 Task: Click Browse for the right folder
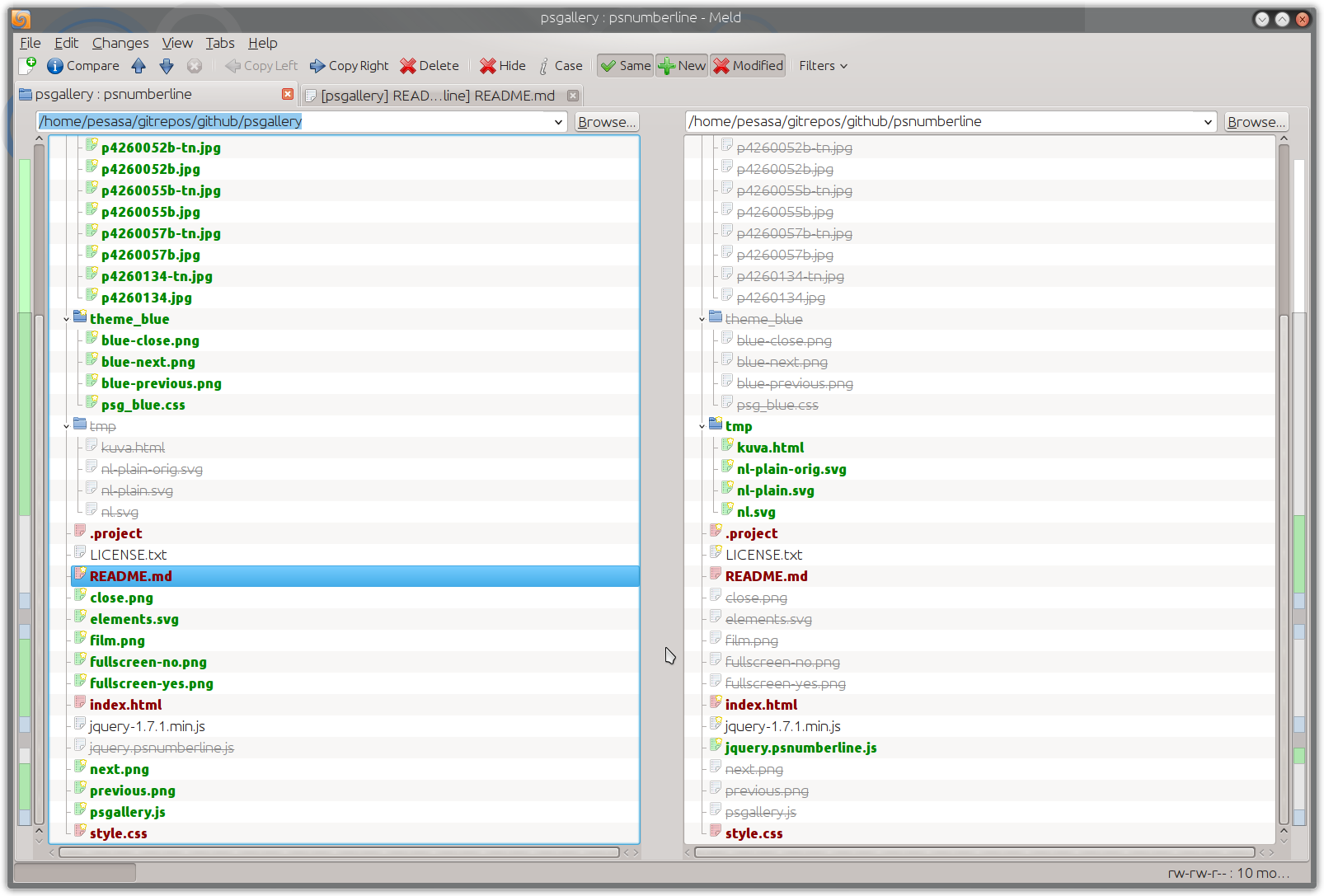(1256, 122)
